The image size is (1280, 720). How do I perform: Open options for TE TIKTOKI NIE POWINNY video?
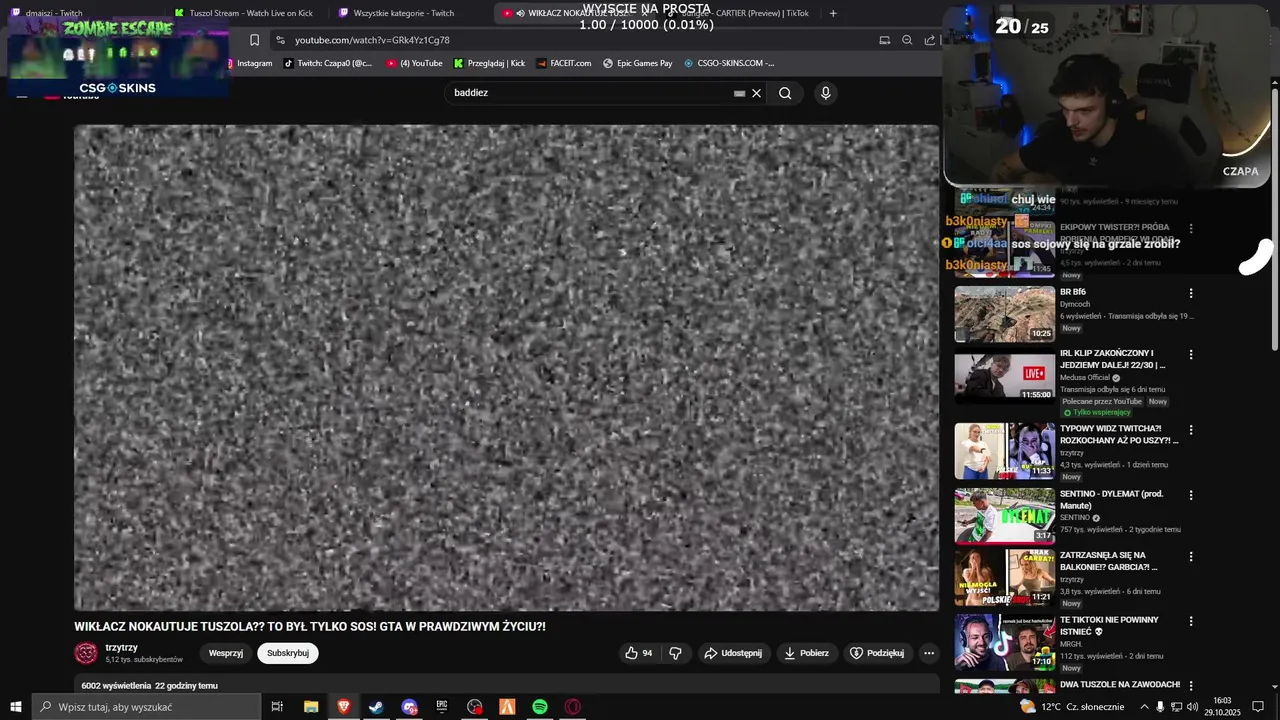[1190, 621]
